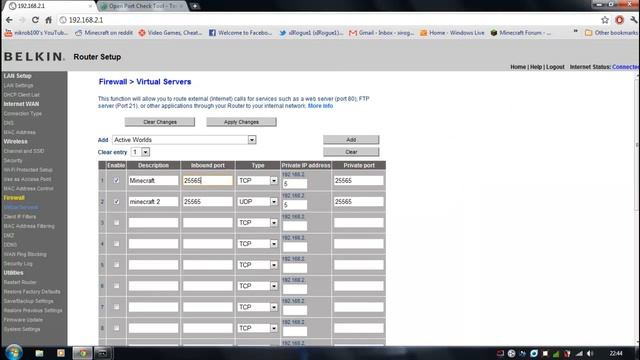
Task: Open the Twitter xRogue1 bookmark
Action: [311, 33]
